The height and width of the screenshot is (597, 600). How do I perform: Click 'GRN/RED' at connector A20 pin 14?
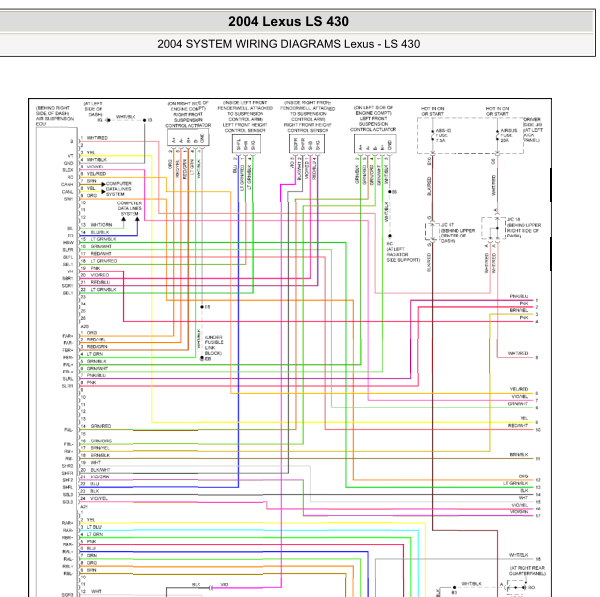click(x=101, y=426)
